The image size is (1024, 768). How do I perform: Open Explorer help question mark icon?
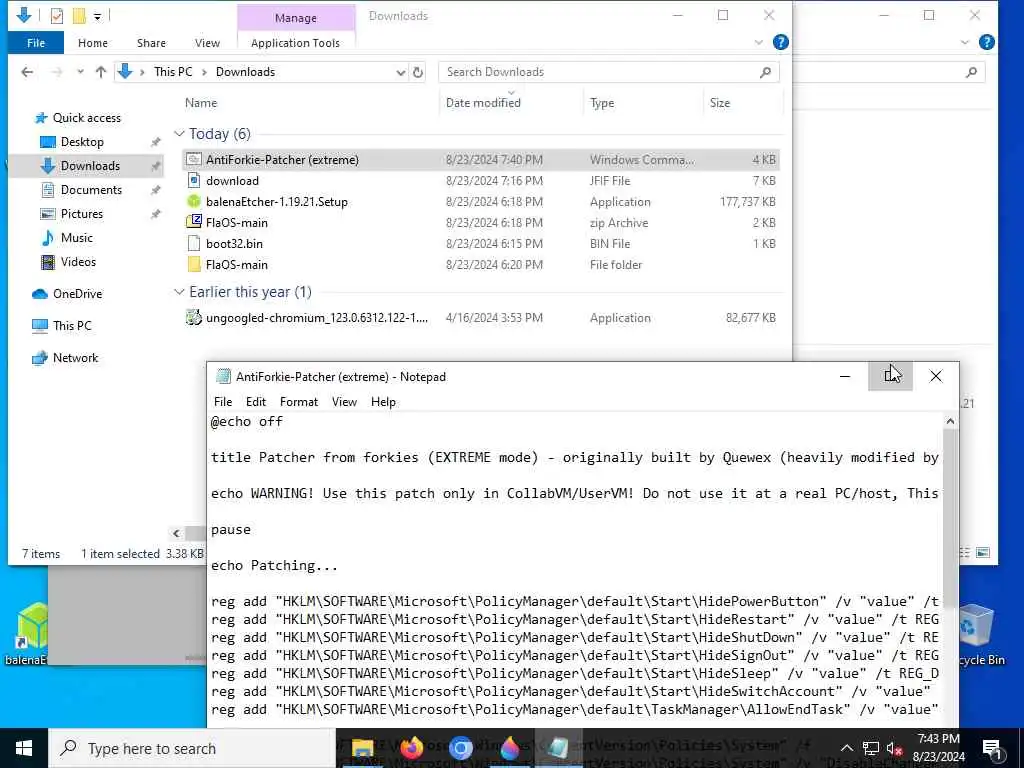coord(780,42)
